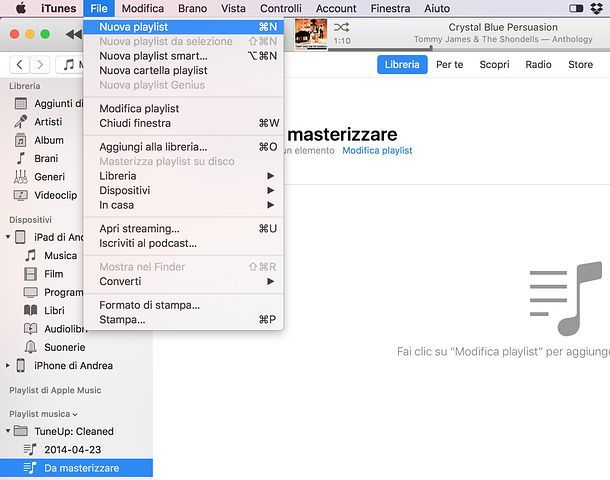Open Videoclip in the library sidebar
The height and width of the screenshot is (480, 610).
[x=56, y=195]
